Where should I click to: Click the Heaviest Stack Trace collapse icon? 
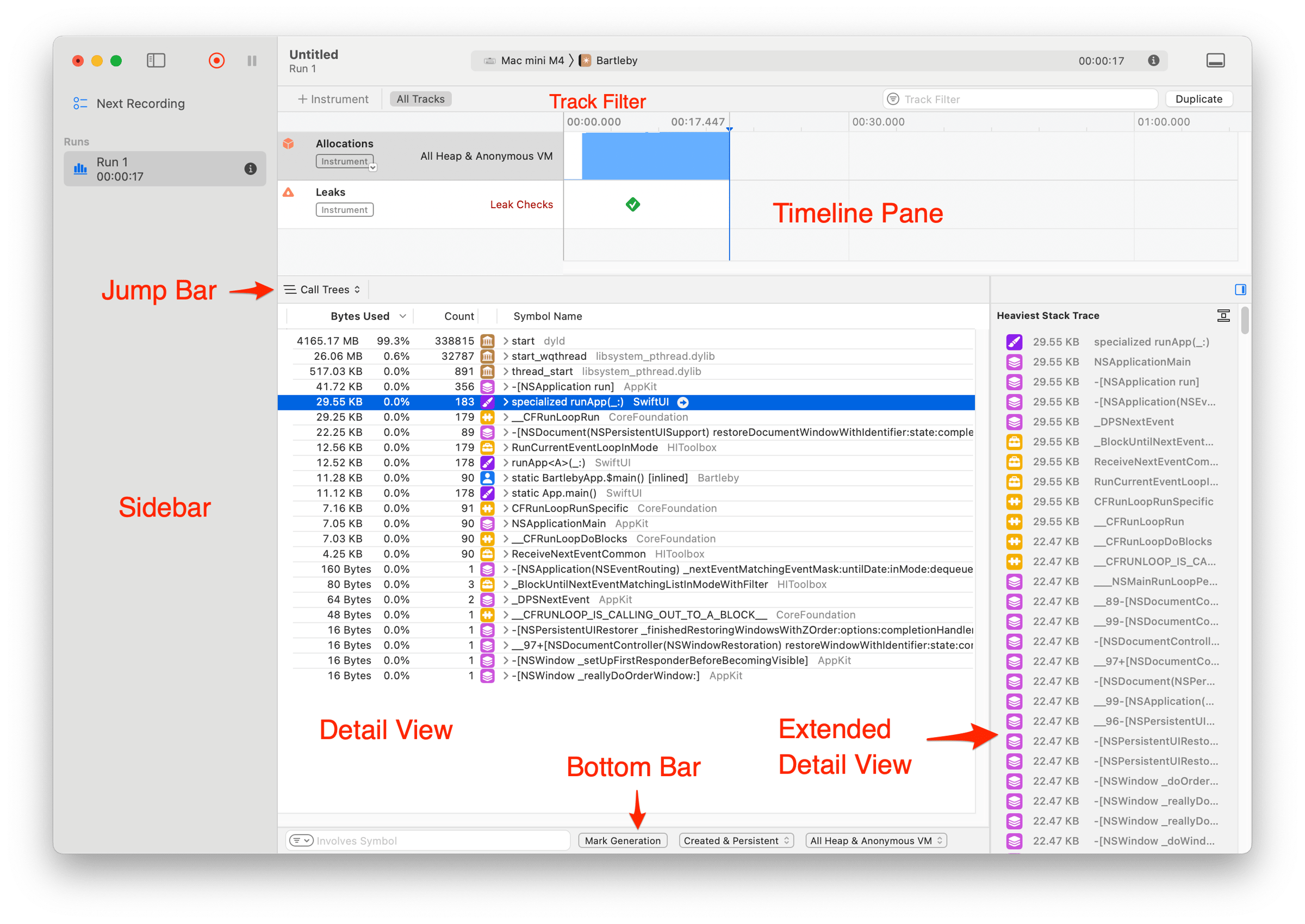[1223, 316]
